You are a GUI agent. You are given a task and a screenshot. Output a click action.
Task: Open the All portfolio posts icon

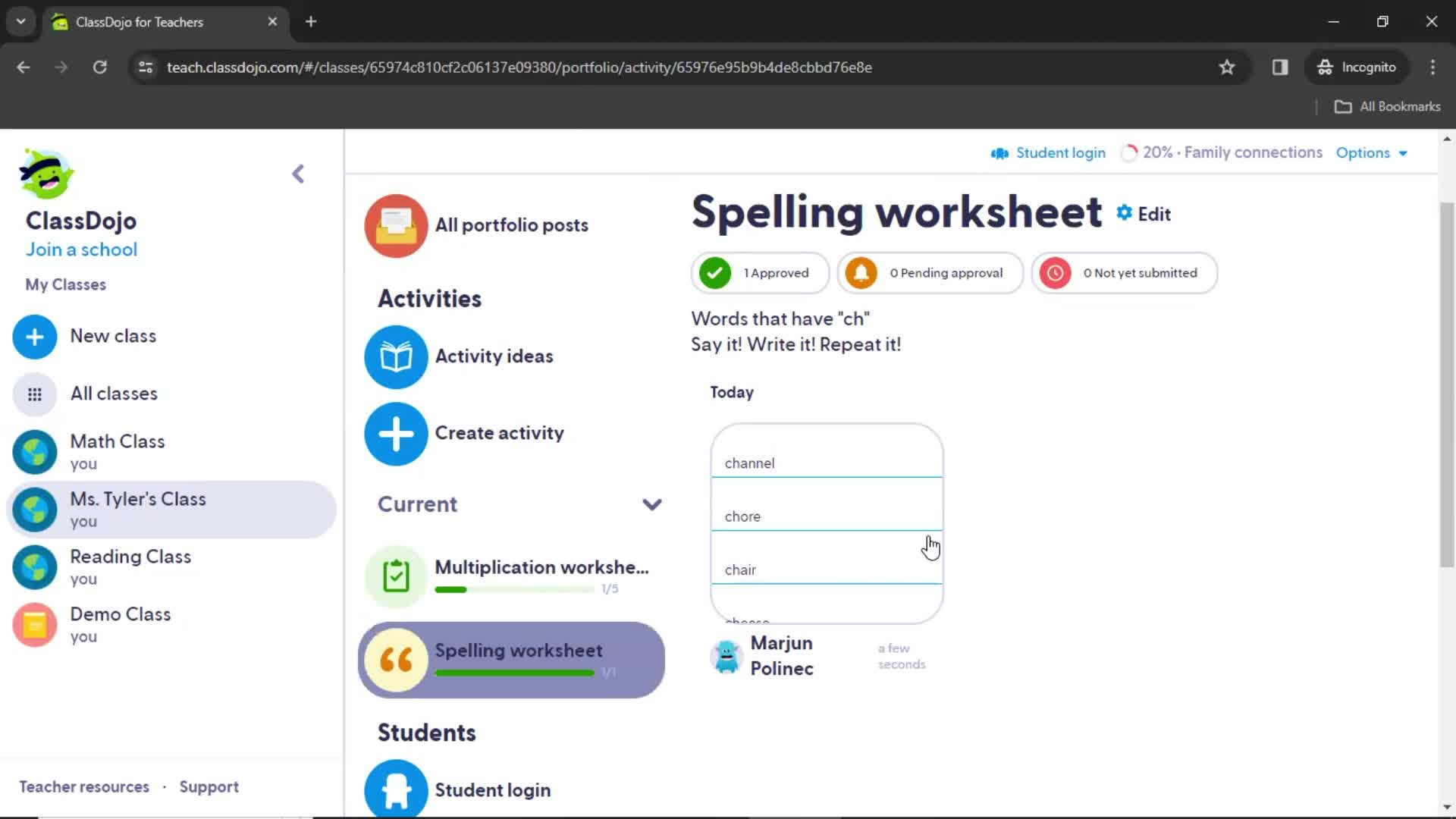coord(396,225)
